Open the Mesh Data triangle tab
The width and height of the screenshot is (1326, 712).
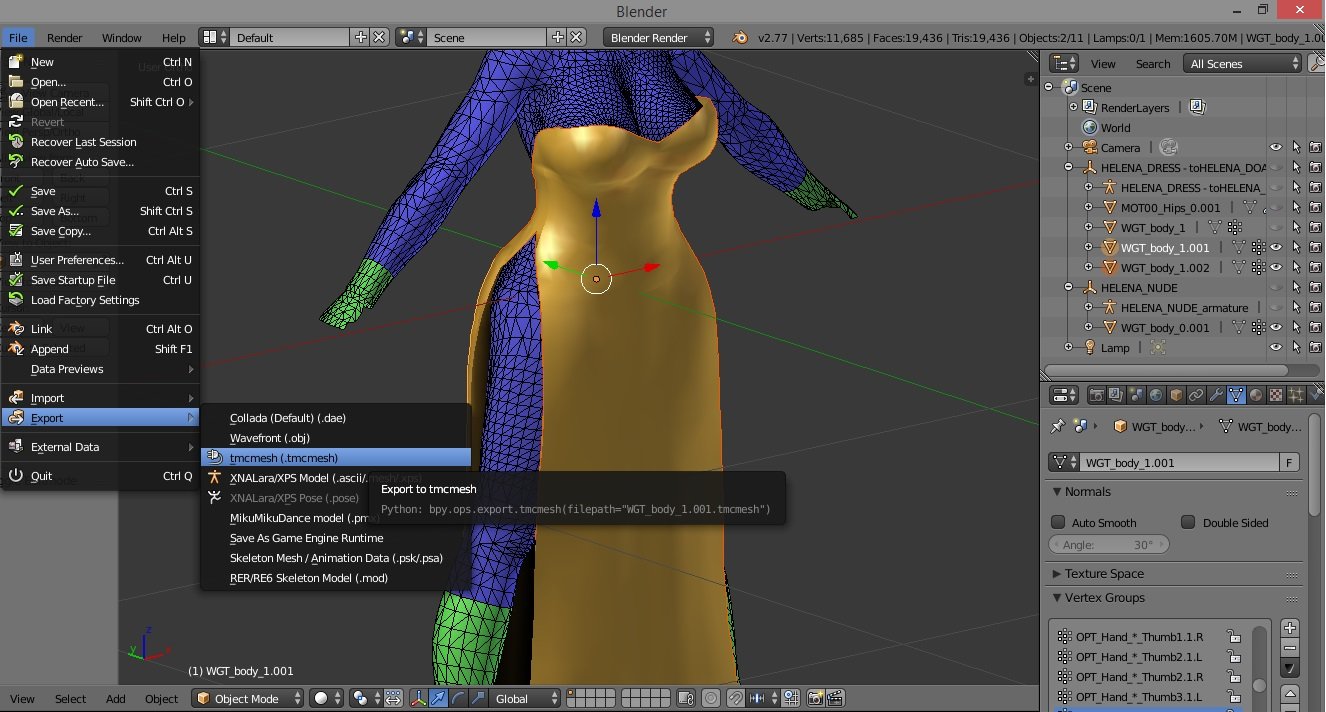[1236, 395]
